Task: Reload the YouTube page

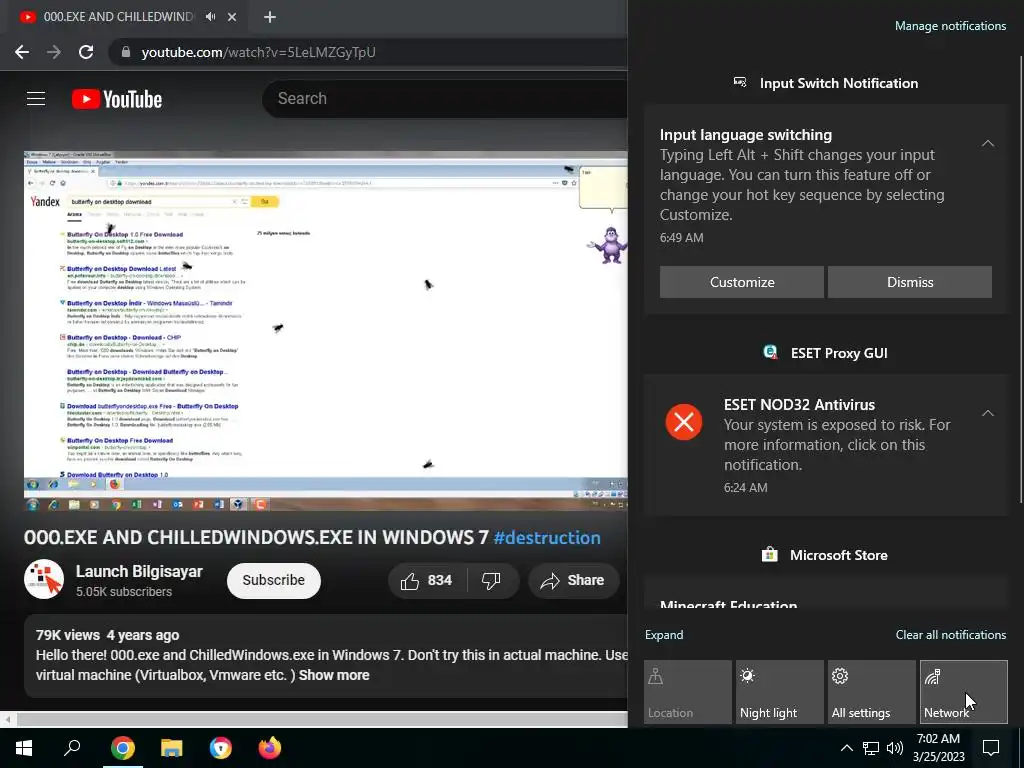Action: pyautogui.click(x=86, y=52)
